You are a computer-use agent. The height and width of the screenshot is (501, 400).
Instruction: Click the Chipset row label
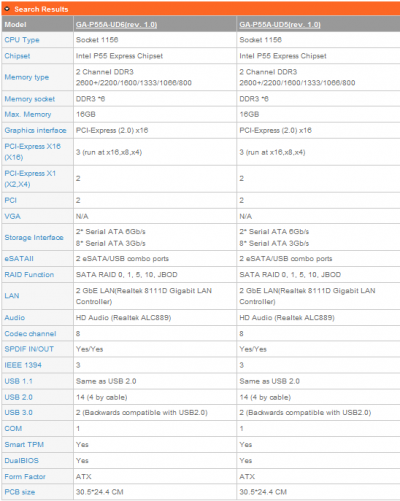(17, 56)
